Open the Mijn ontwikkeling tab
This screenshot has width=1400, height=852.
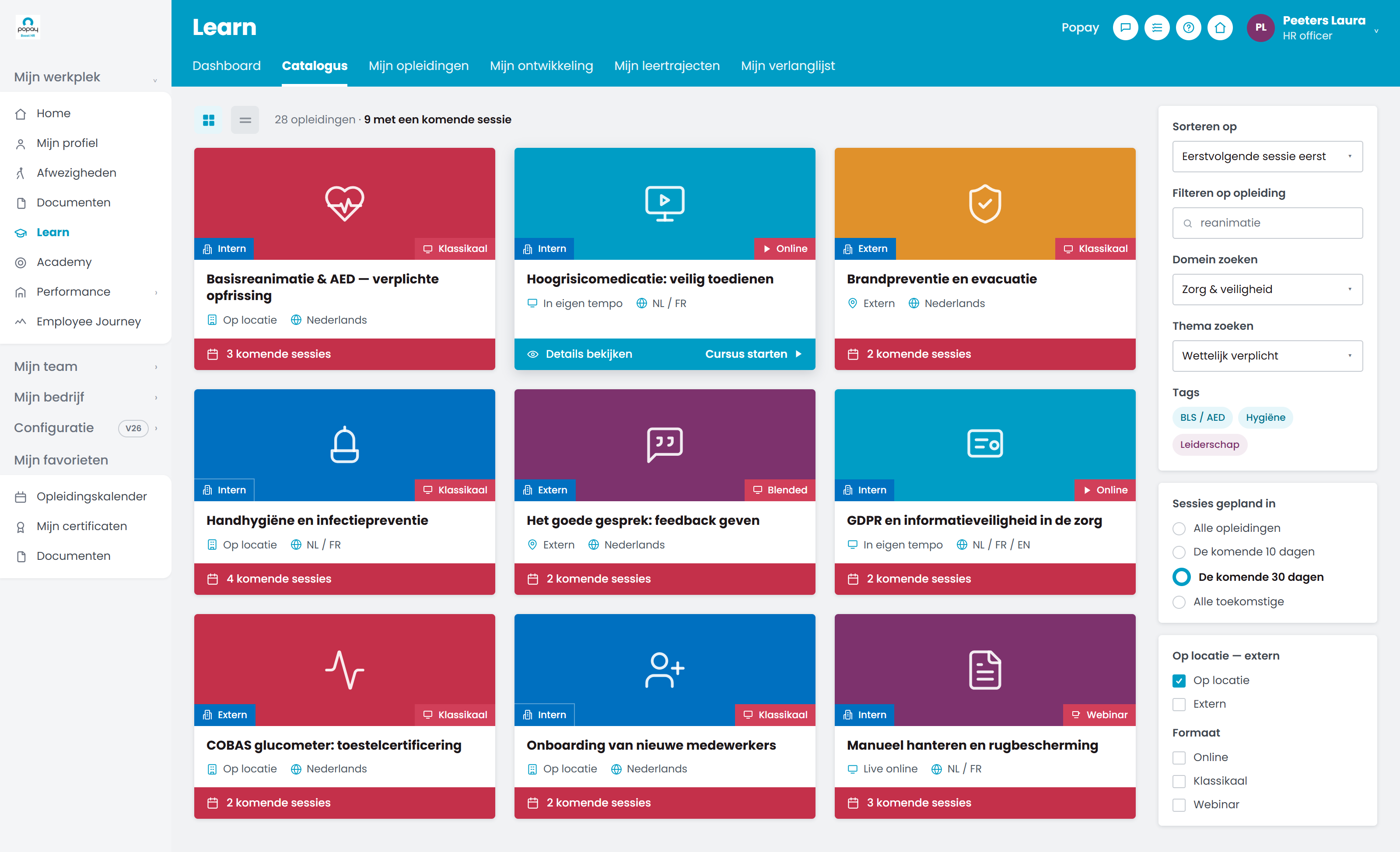[x=541, y=66]
